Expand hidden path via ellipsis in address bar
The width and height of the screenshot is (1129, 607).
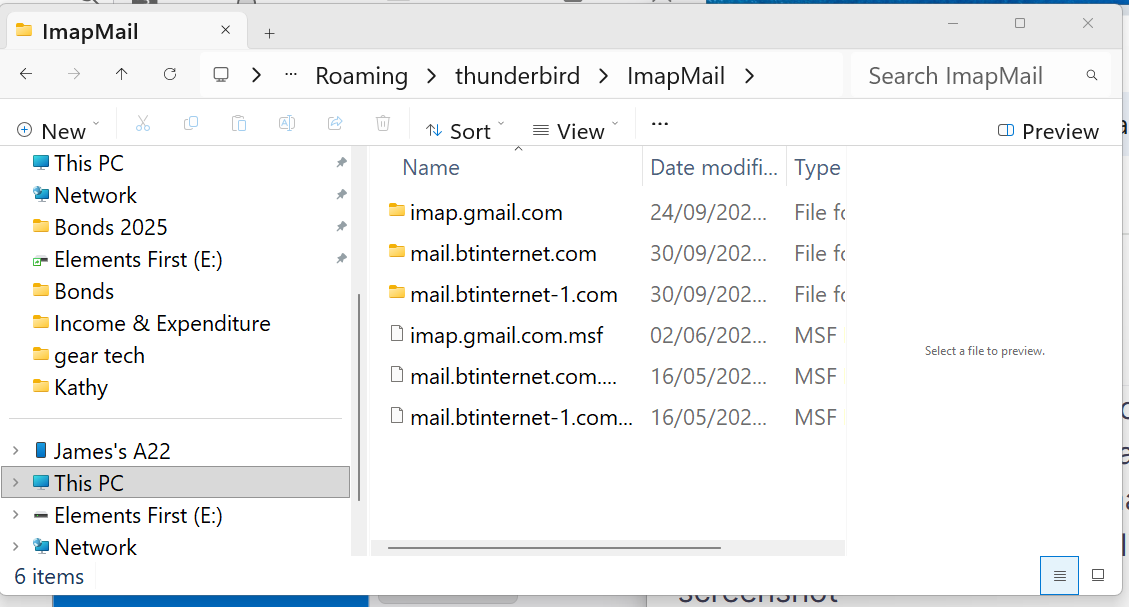(291, 74)
